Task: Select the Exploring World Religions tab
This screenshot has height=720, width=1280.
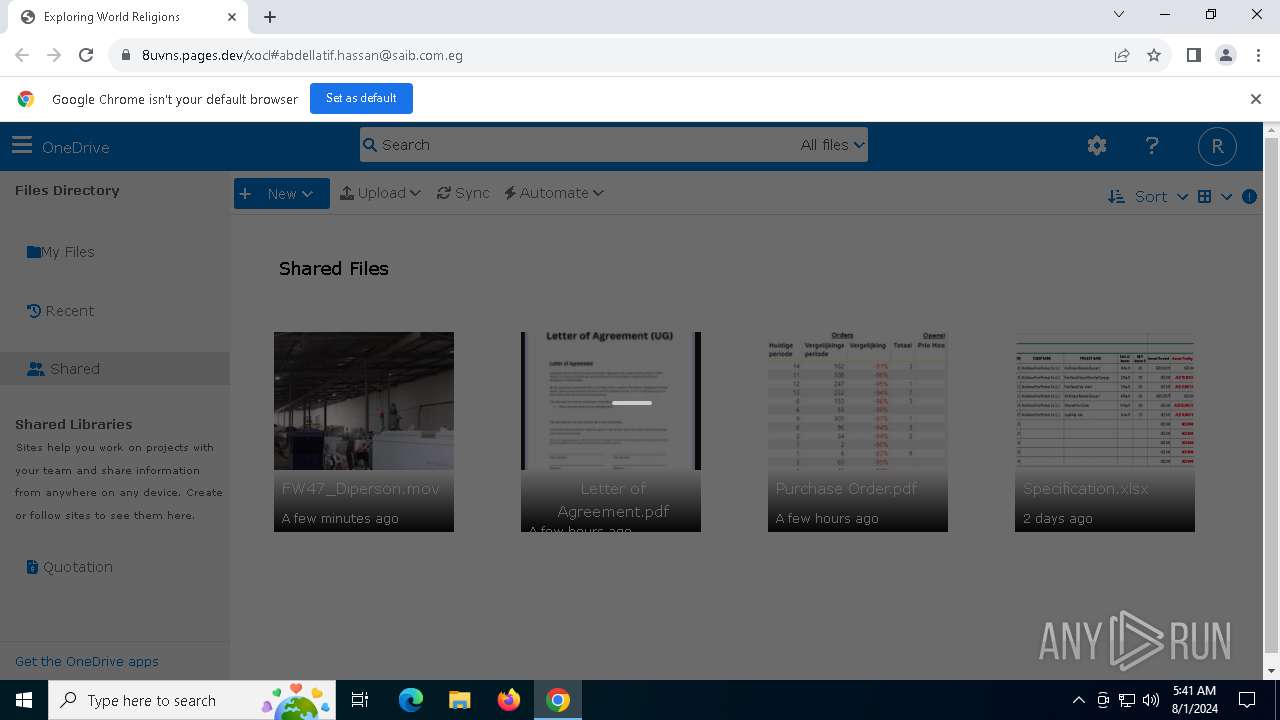Action: (x=126, y=17)
